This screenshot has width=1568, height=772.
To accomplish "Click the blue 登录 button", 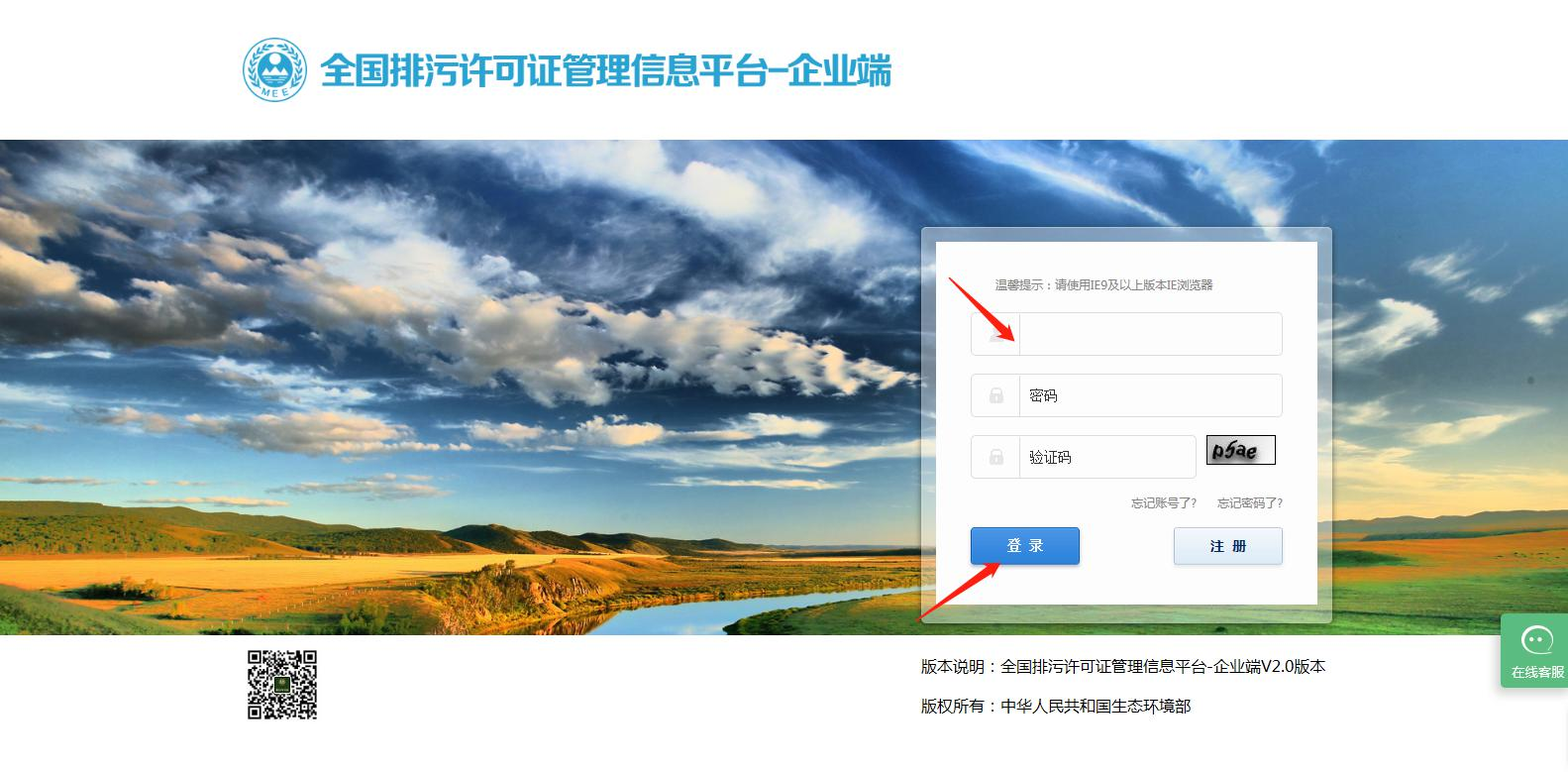I will [1025, 546].
